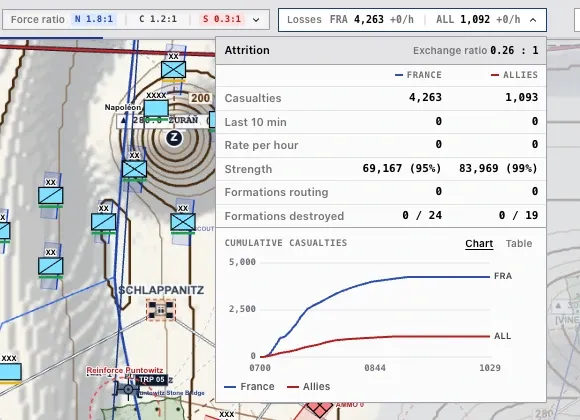This screenshot has width=580, height=420.
Task: Click the 200 contour elevation label
Action: point(200,98)
